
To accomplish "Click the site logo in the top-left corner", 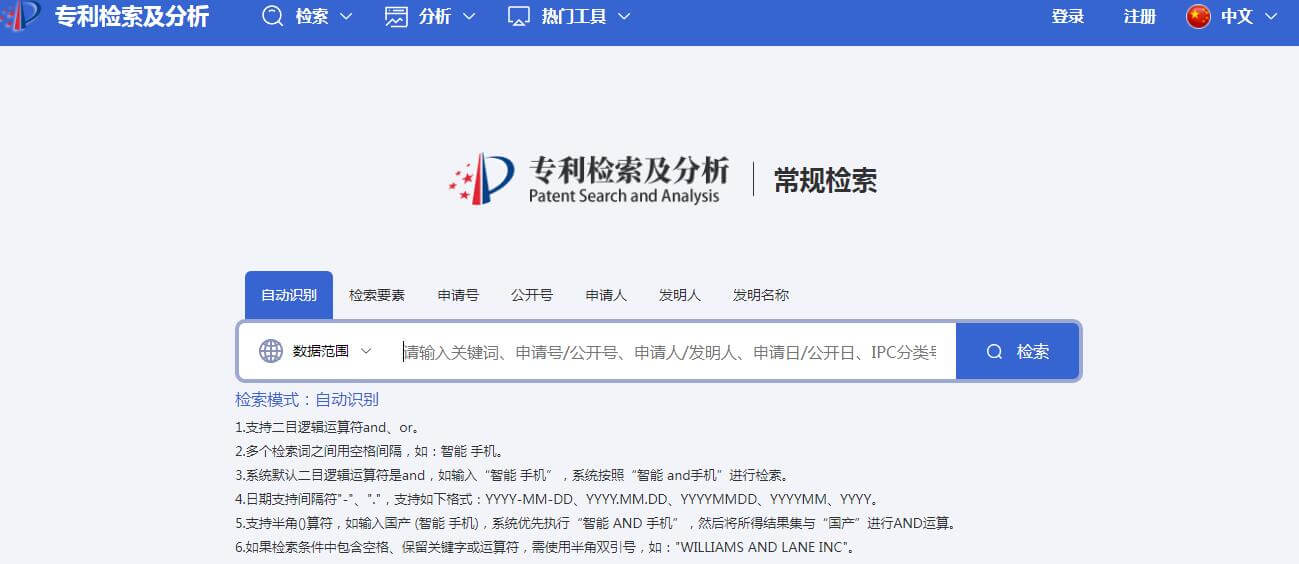I will point(22,16).
